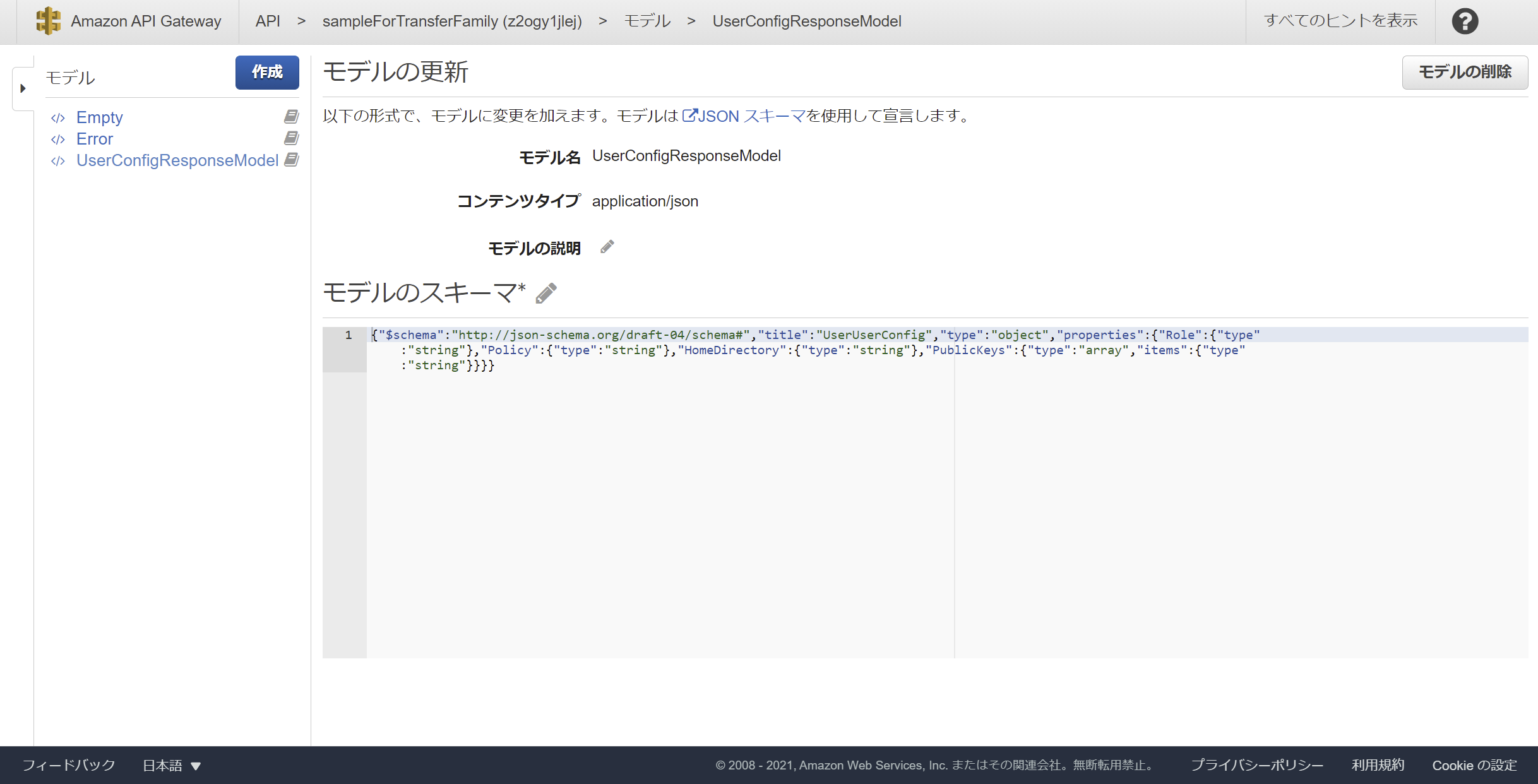Open the フィードバック link

point(68,765)
